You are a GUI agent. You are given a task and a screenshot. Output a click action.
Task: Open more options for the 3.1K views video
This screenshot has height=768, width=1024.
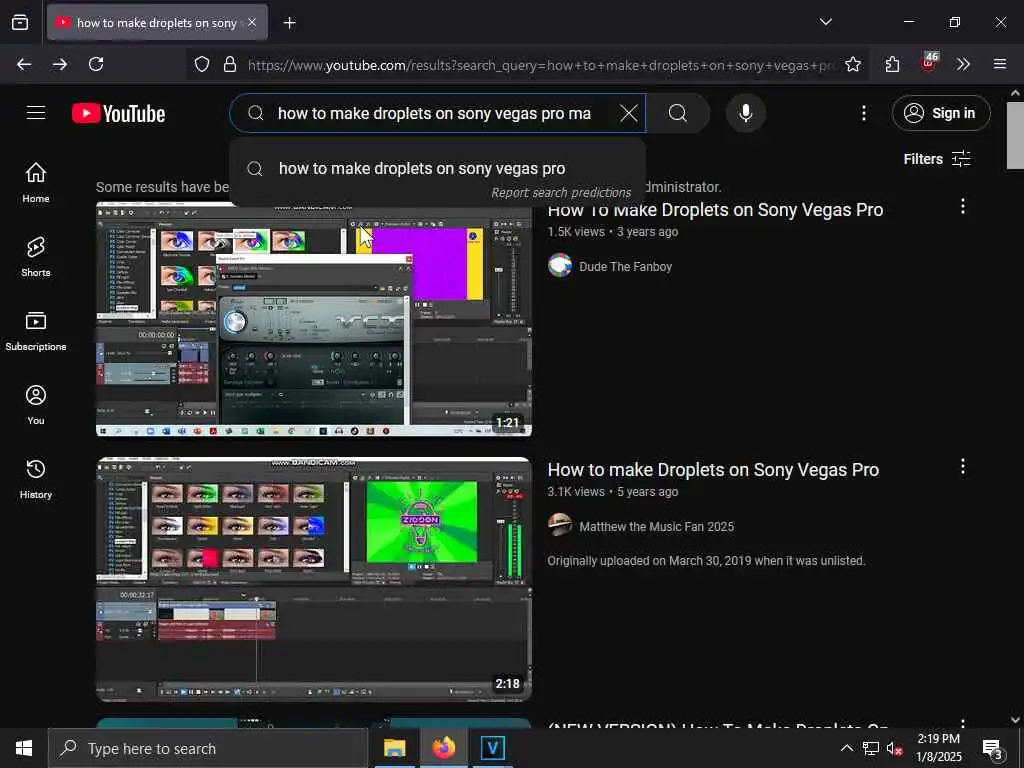tap(963, 466)
